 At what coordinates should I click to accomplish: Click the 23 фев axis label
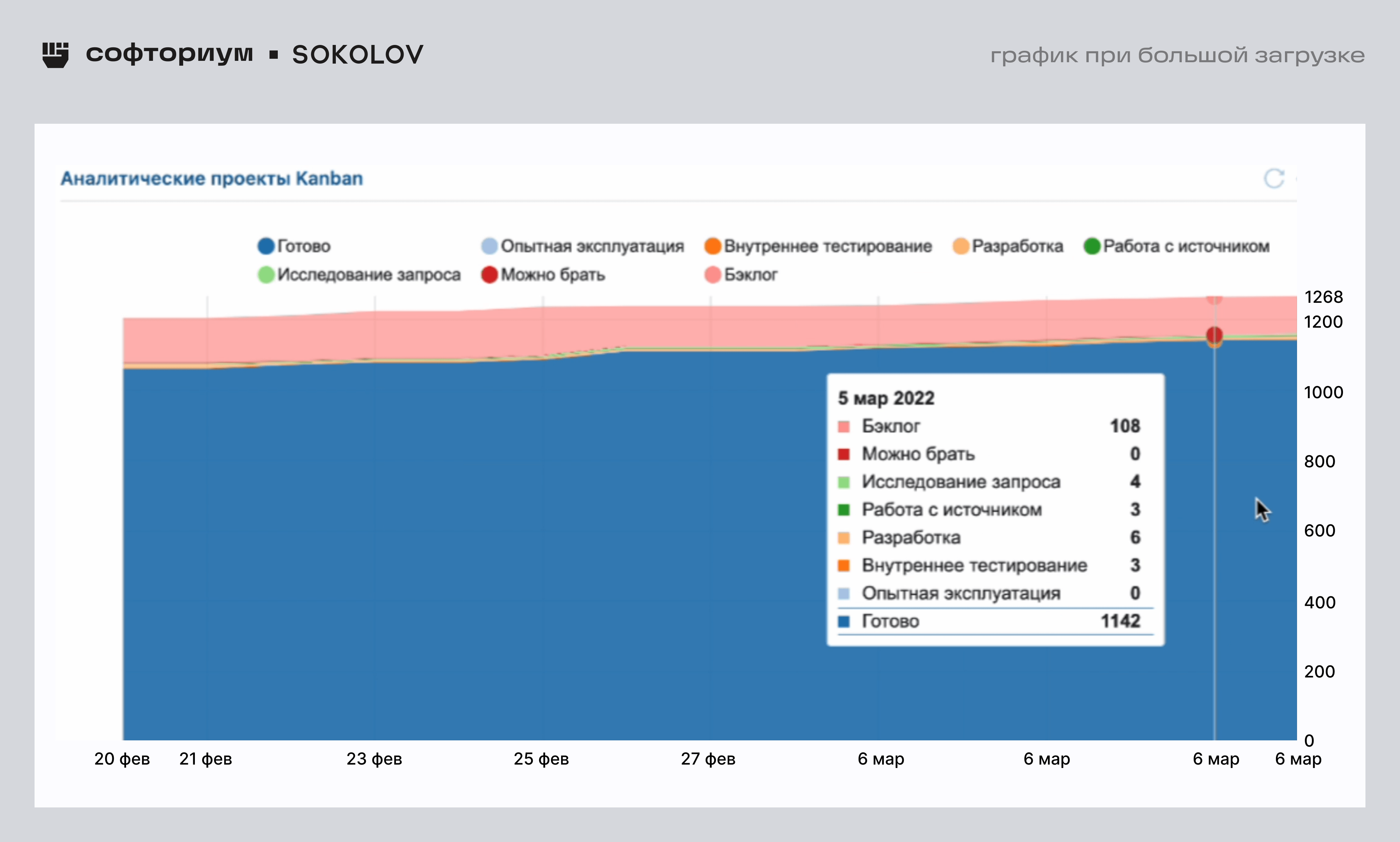374,759
